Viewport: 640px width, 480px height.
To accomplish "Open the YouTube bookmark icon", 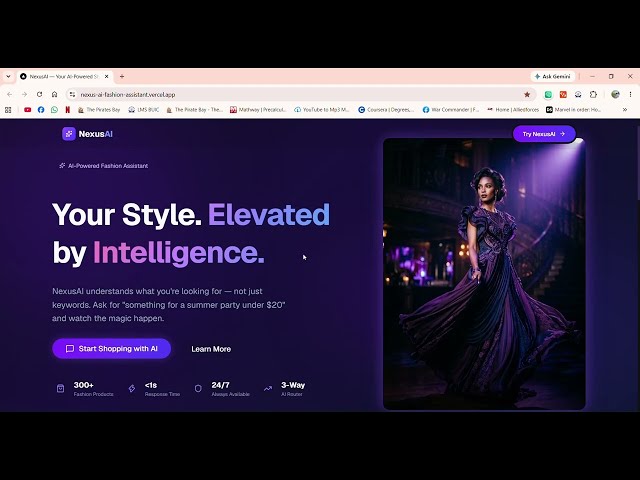I will click(x=27, y=109).
